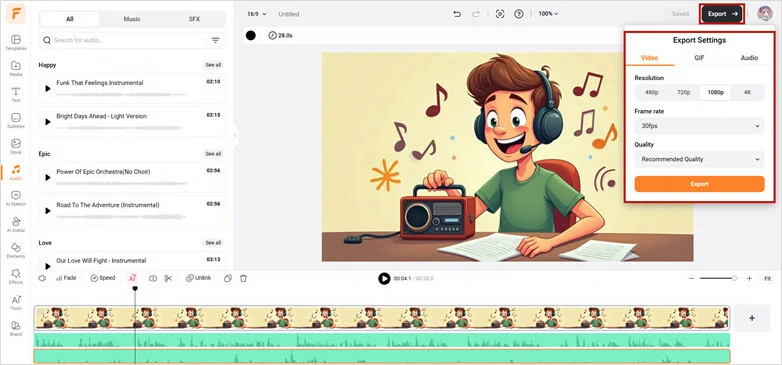Open the Brand kit panel
Image resolution: width=782 pixels, height=365 pixels.
(x=16, y=328)
